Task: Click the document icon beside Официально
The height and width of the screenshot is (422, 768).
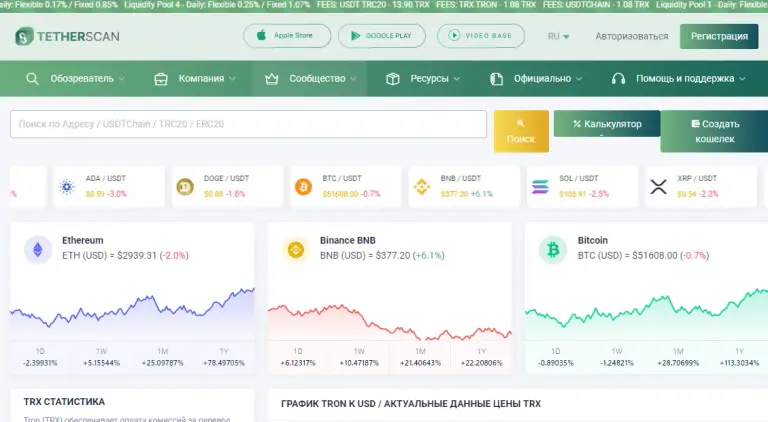Action: tap(497, 79)
